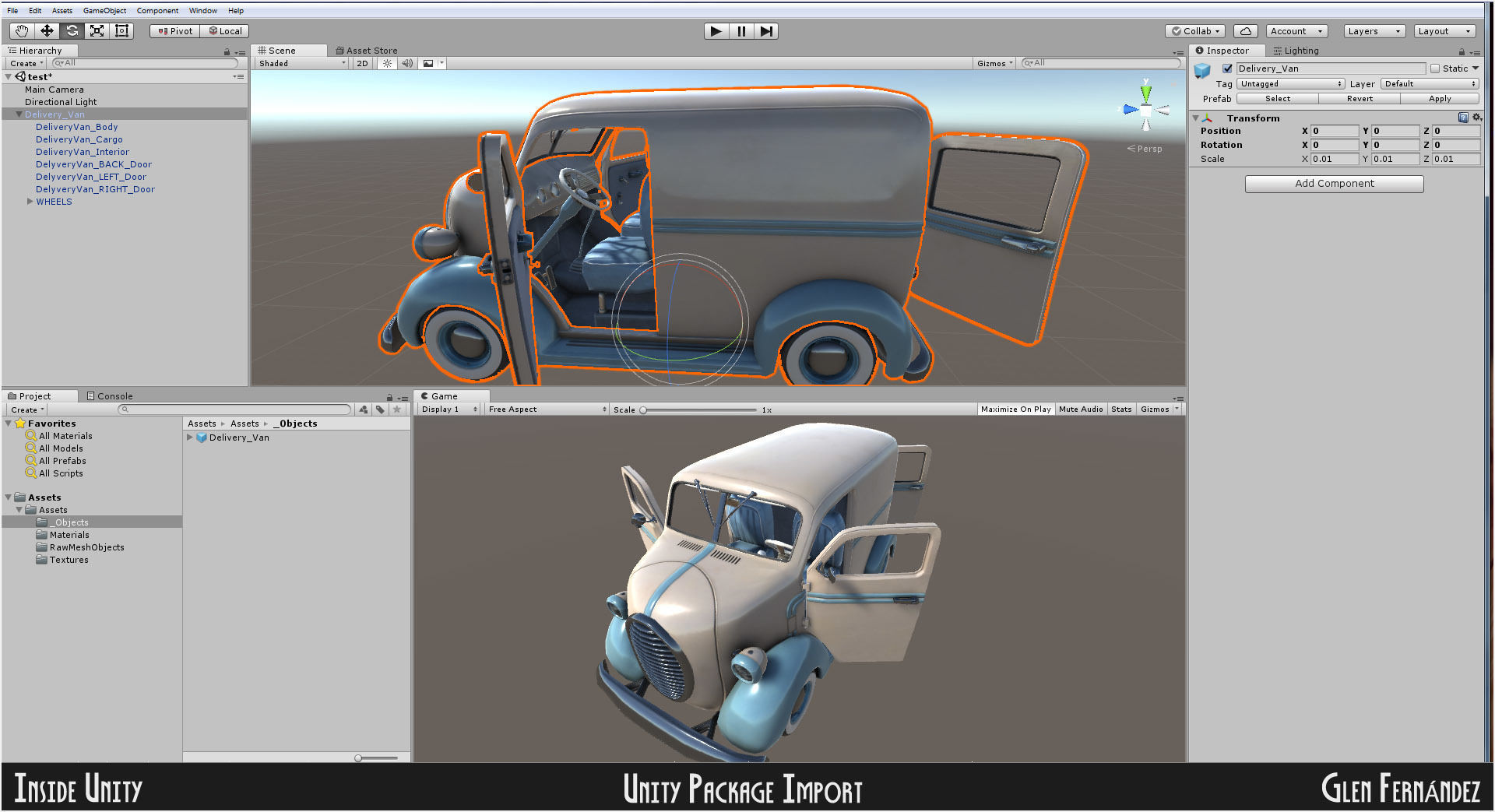Select the Rect transform tool
The height and width of the screenshot is (812, 1495).
(x=121, y=31)
